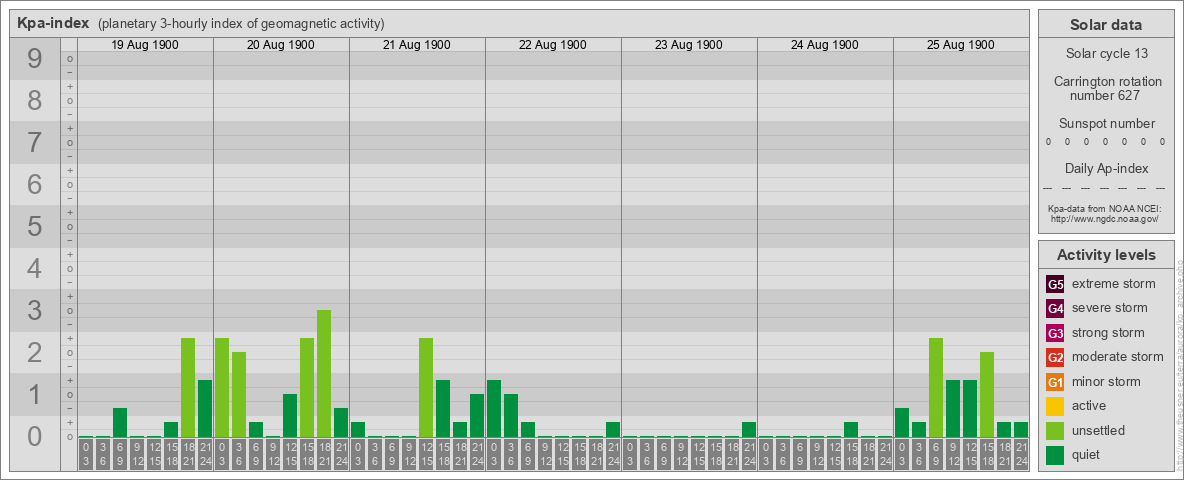Click the 22 Aug 3–6h dark green bar
Screen dimensions: 1184x480
[x=510, y=416]
